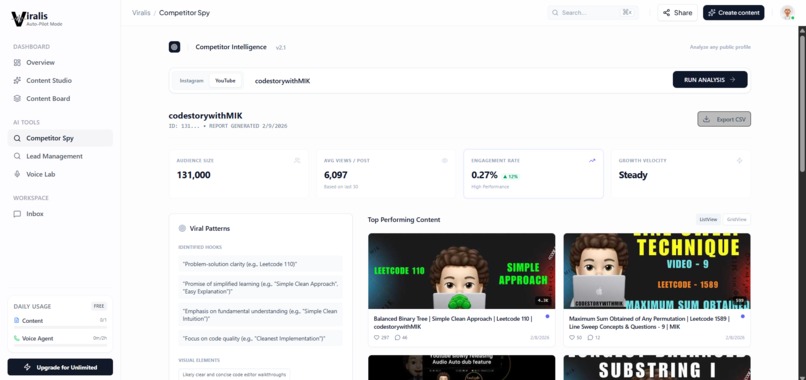Viewport: 806px width, 380px height.
Task: Open the Leetcode 110 video thumbnail
Action: (x=462, y=271)
